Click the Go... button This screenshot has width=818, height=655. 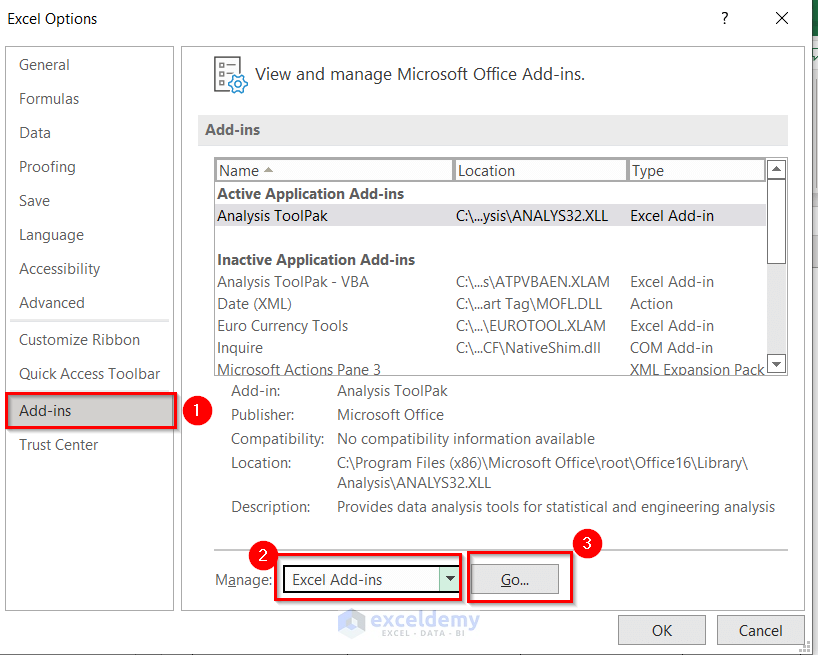[x=515, y=579]
